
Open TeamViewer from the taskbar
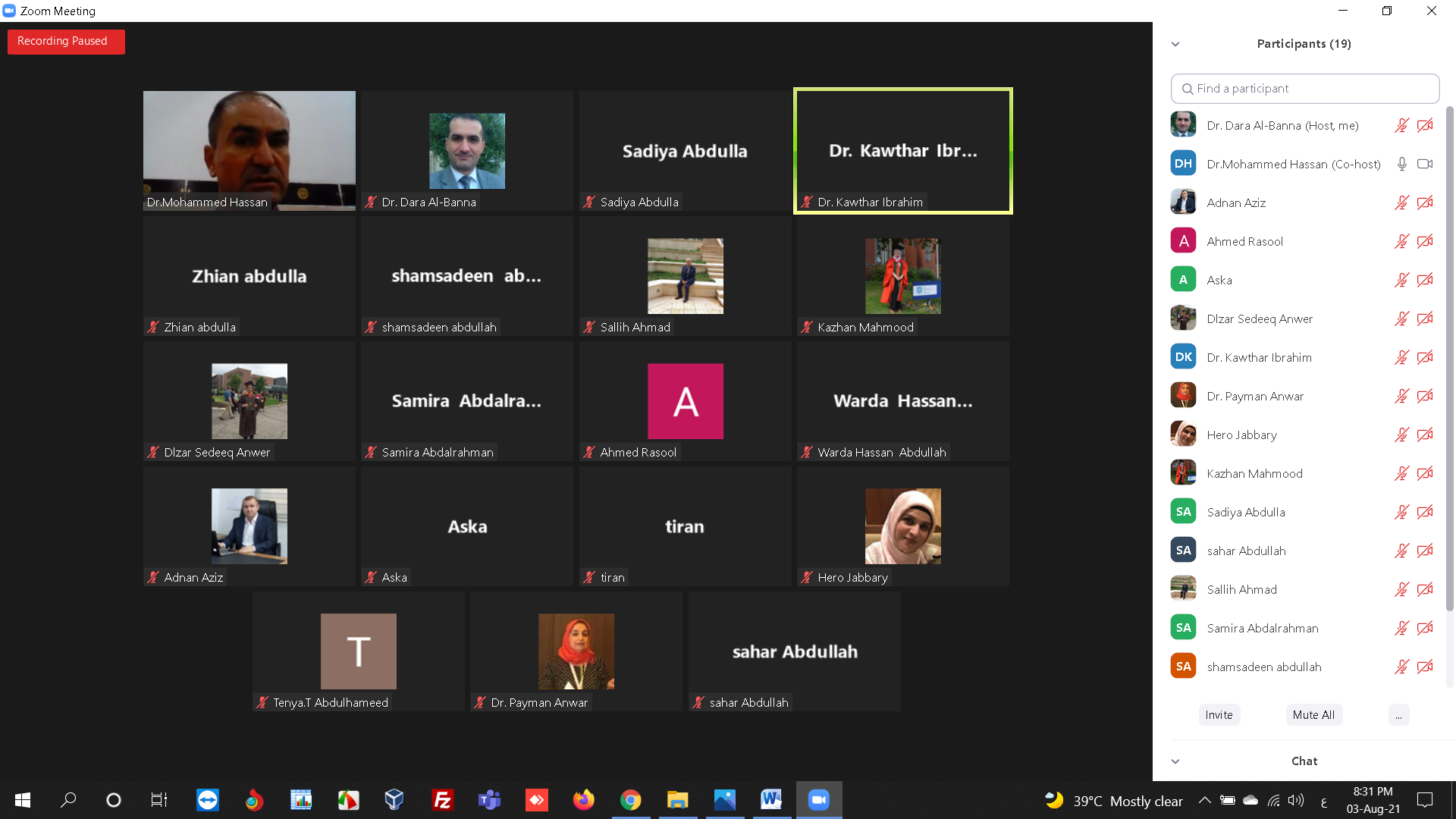207,800
